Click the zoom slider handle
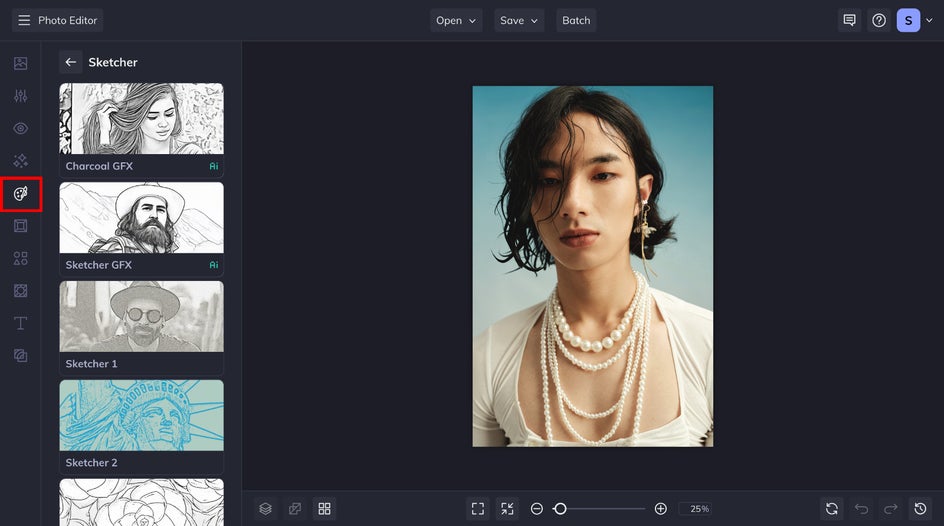The width and height of the screenshot is (944, 526). click(x=560, y=509)
